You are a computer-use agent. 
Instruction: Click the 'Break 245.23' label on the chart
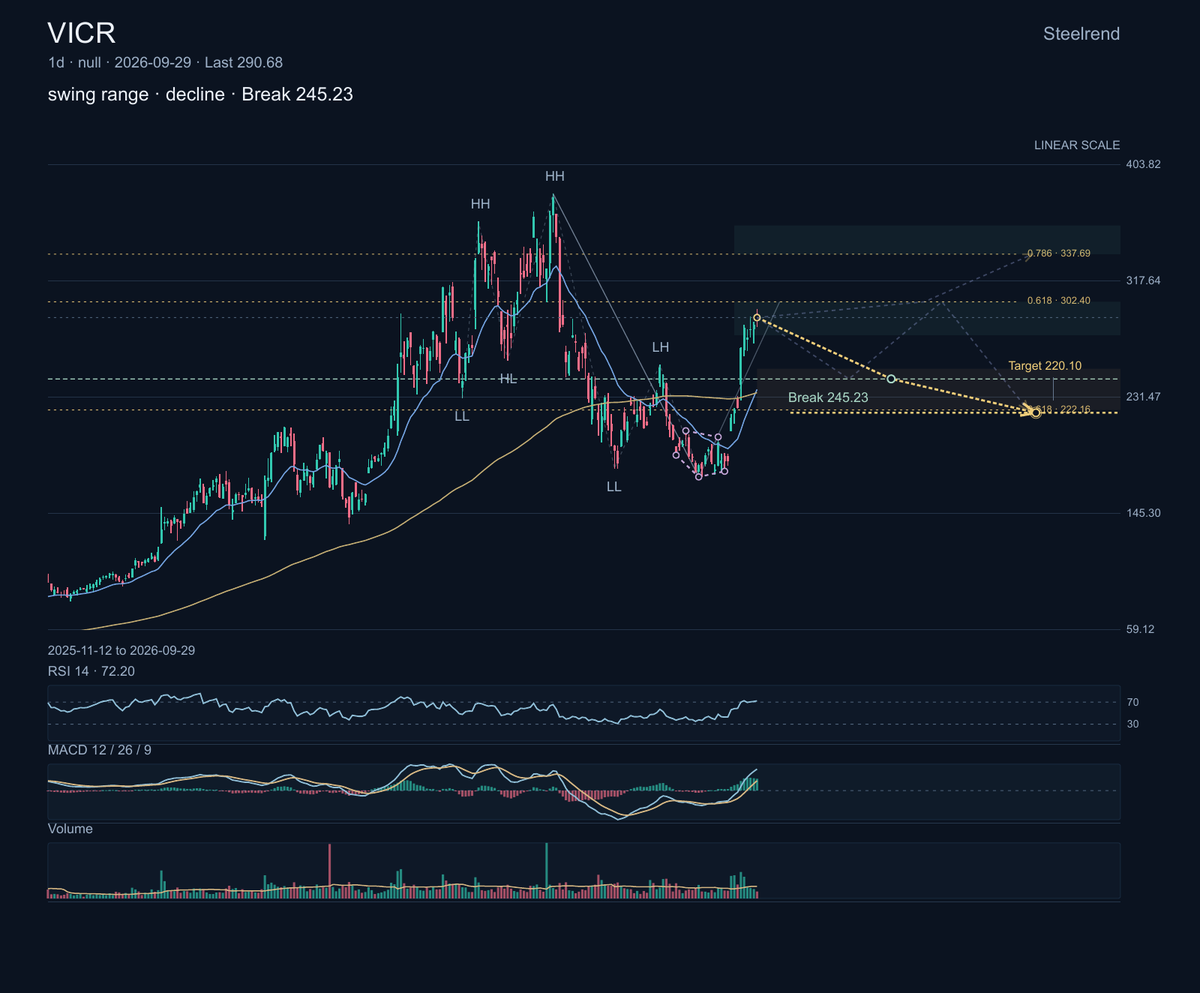[x=827, y=397]
